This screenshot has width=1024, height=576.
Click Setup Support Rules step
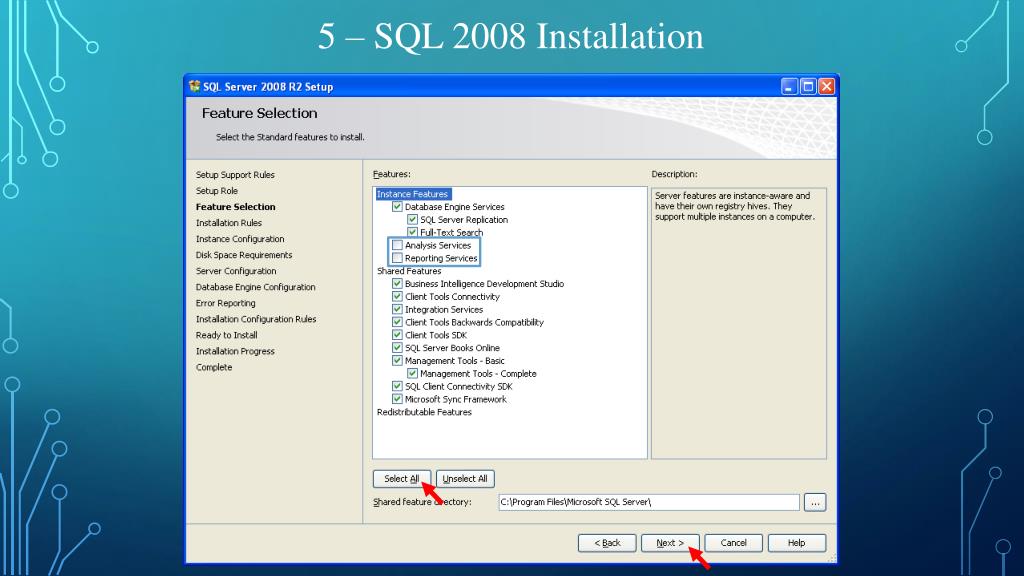235,175
